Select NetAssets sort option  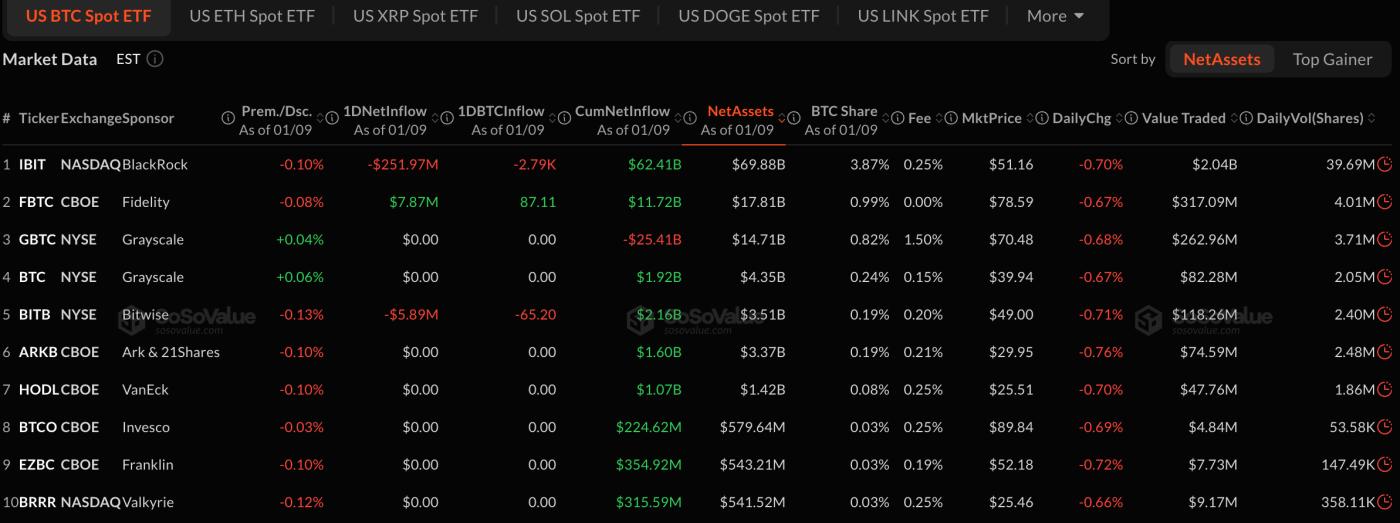(x=1221, y=59)
